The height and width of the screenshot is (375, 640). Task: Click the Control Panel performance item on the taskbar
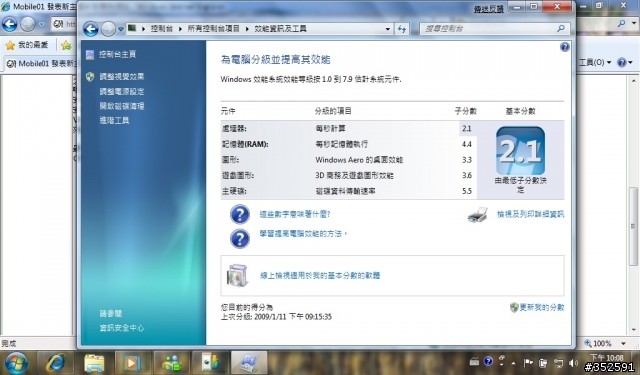pos(249,363)
